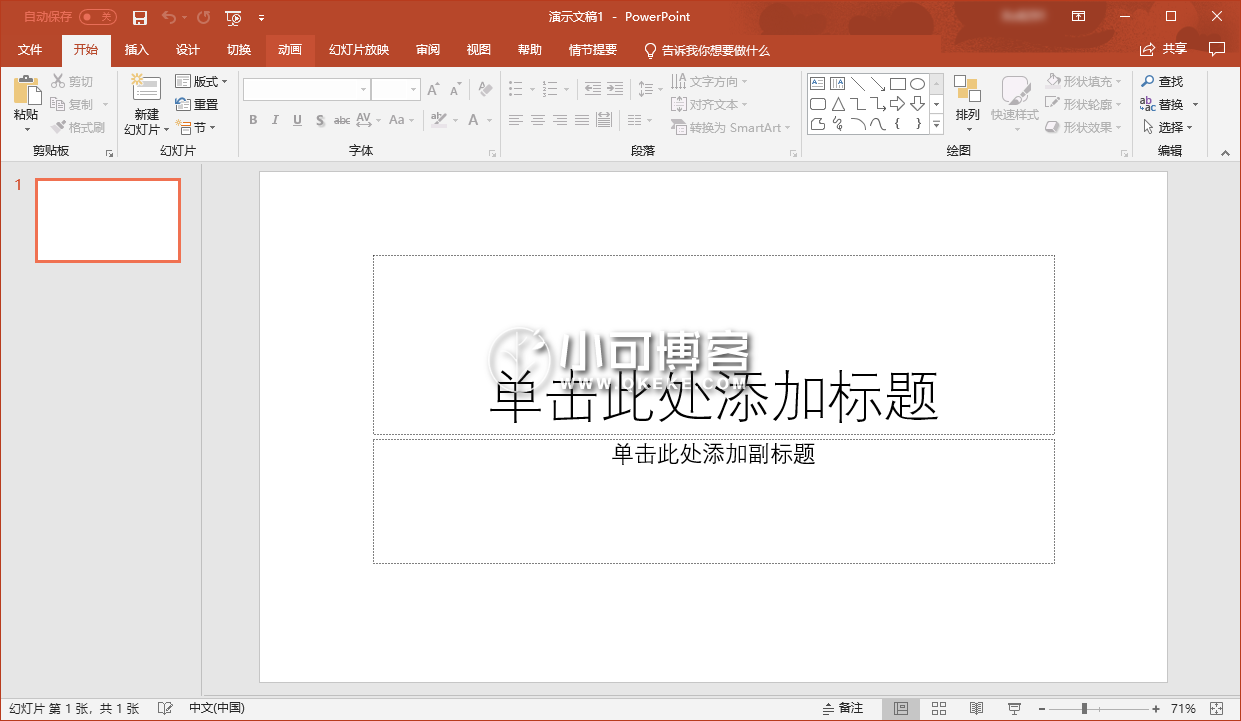
Task: Open the Select (选择) dropdown
Action: 1168,127
